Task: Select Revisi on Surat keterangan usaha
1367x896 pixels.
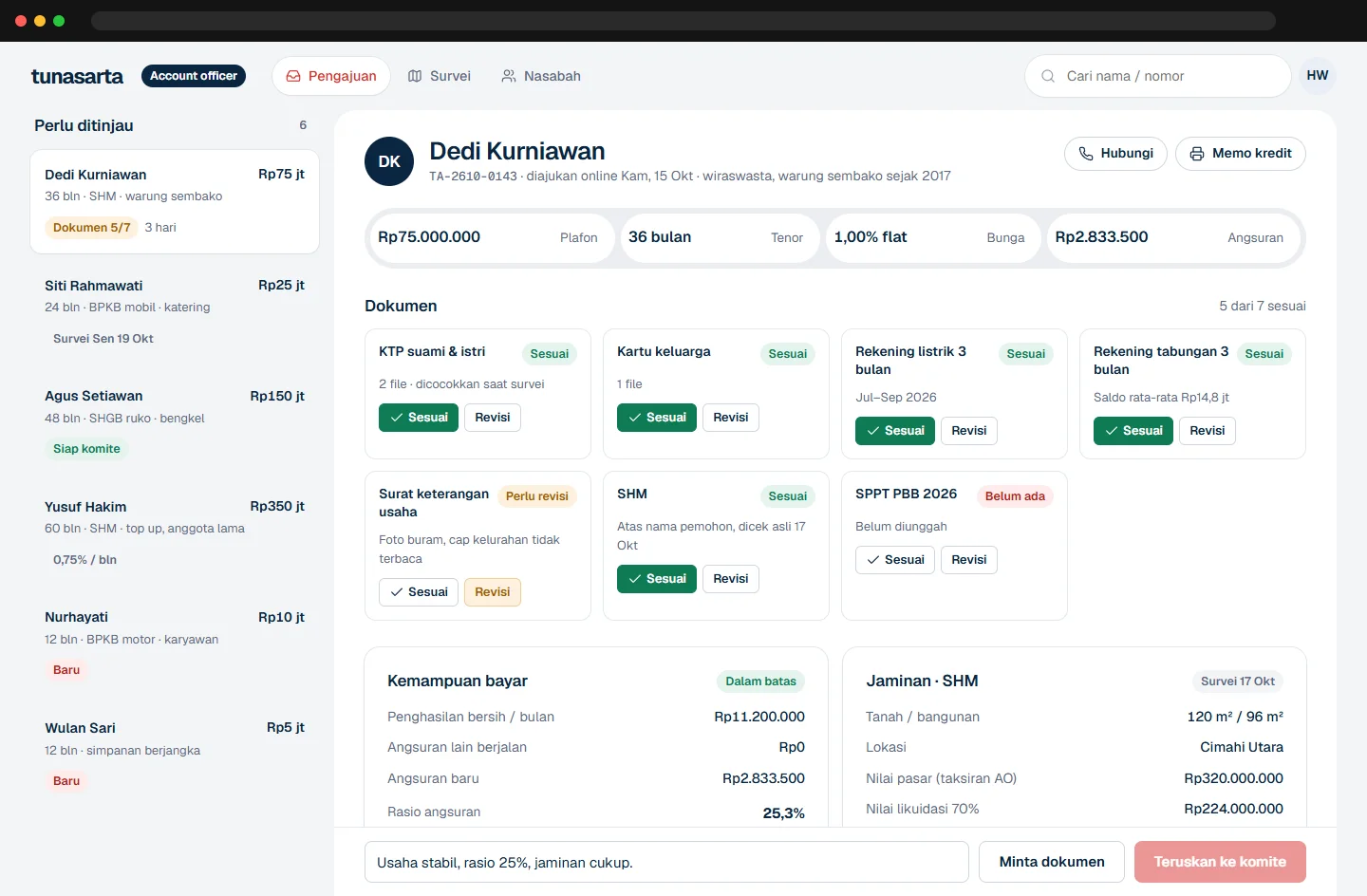Action: [493, 592]
